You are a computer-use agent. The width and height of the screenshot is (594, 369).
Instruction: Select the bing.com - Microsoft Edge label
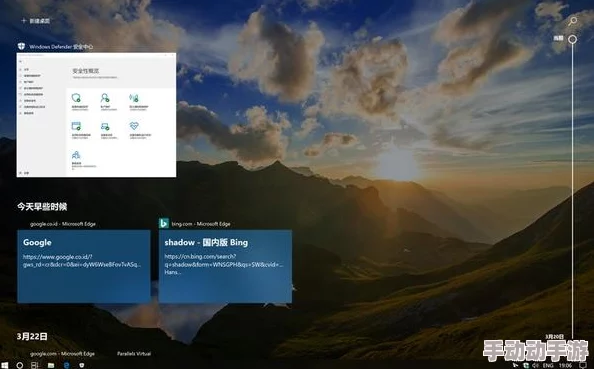(x=201, y=224)
